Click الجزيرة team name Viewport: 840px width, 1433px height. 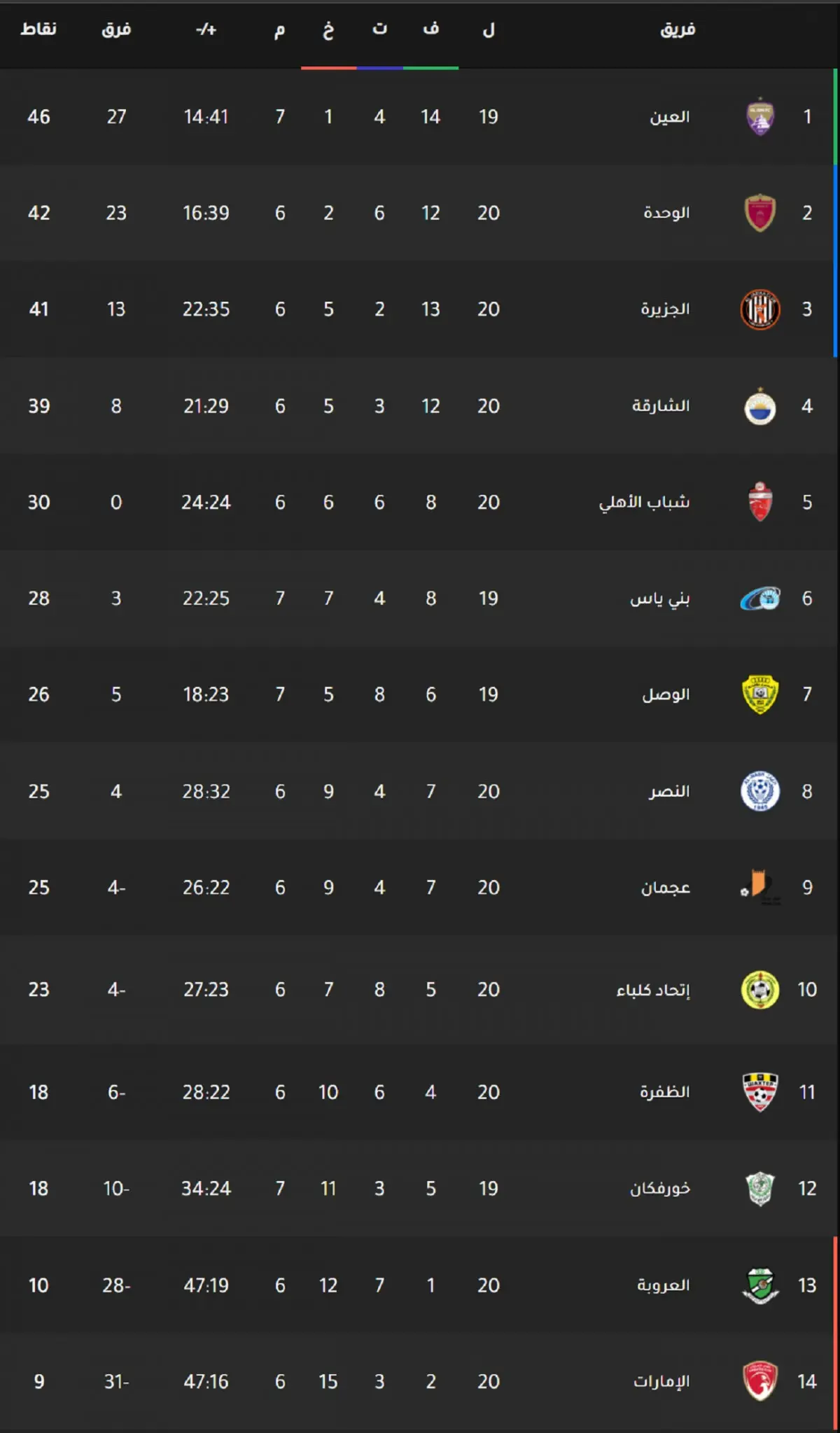tap(665, 309)
